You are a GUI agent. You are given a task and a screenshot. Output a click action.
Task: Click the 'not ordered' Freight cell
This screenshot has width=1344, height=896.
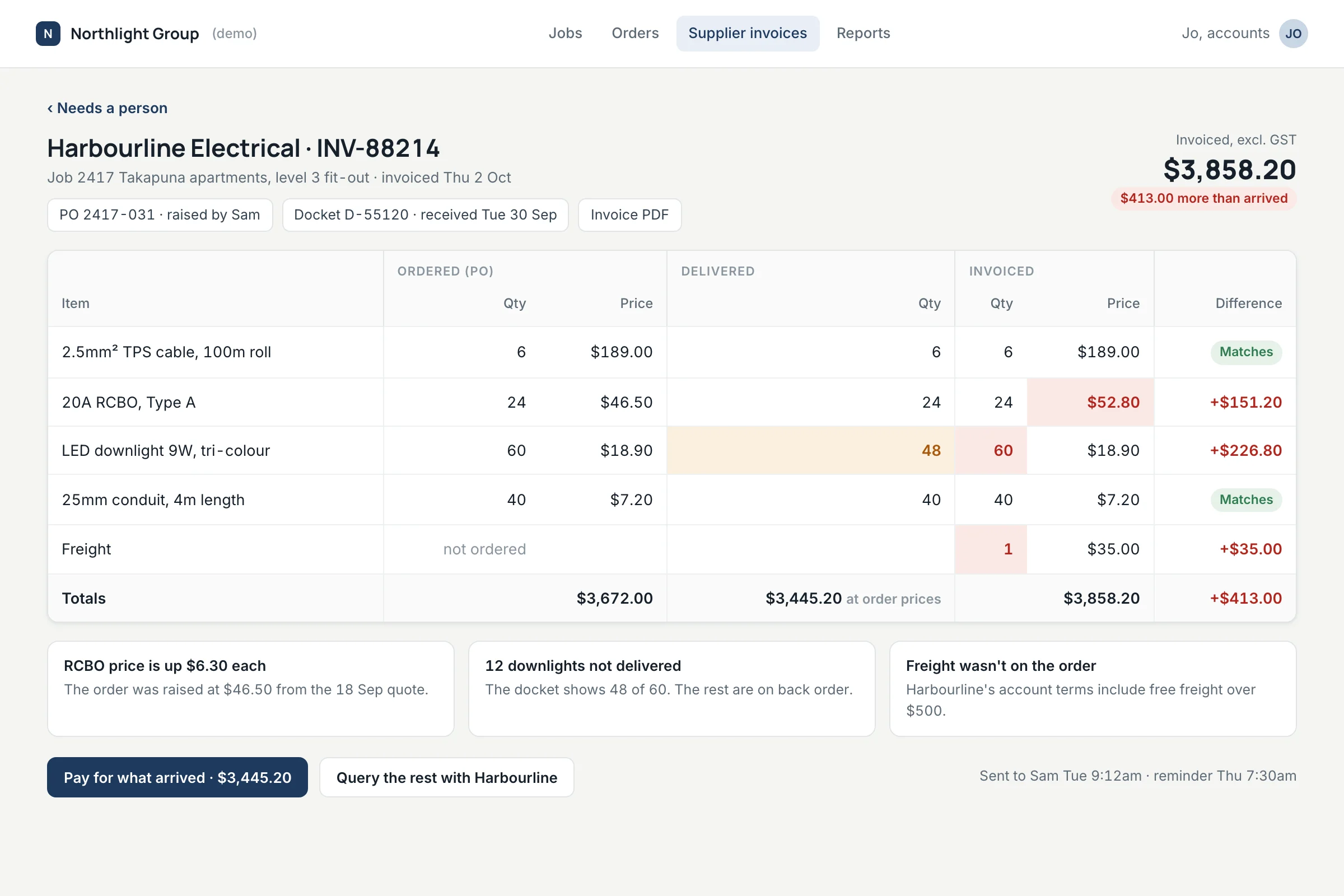pos(484,549)
